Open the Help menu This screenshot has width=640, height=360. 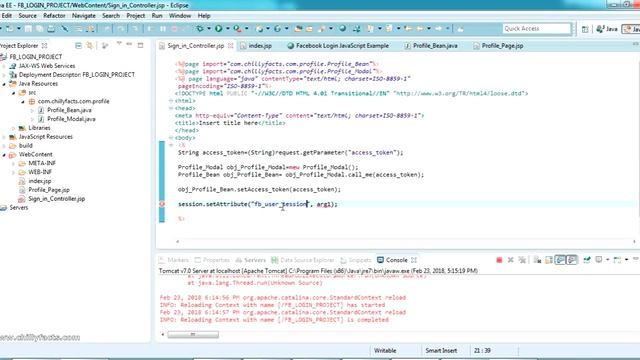[x=204, y=16]
